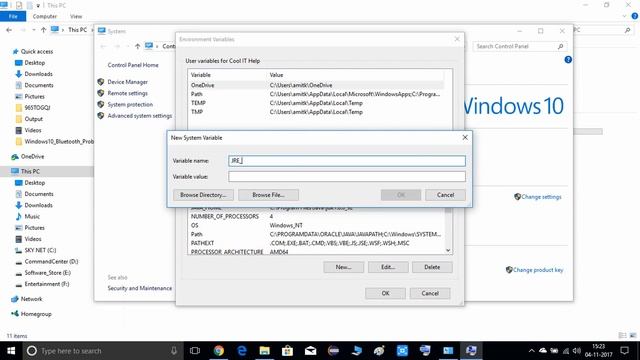Image resolution: width=640 pixels, height=360 pixels.
Task: Click OK in Environment Variables window
Action: click(x=385, y=293)
